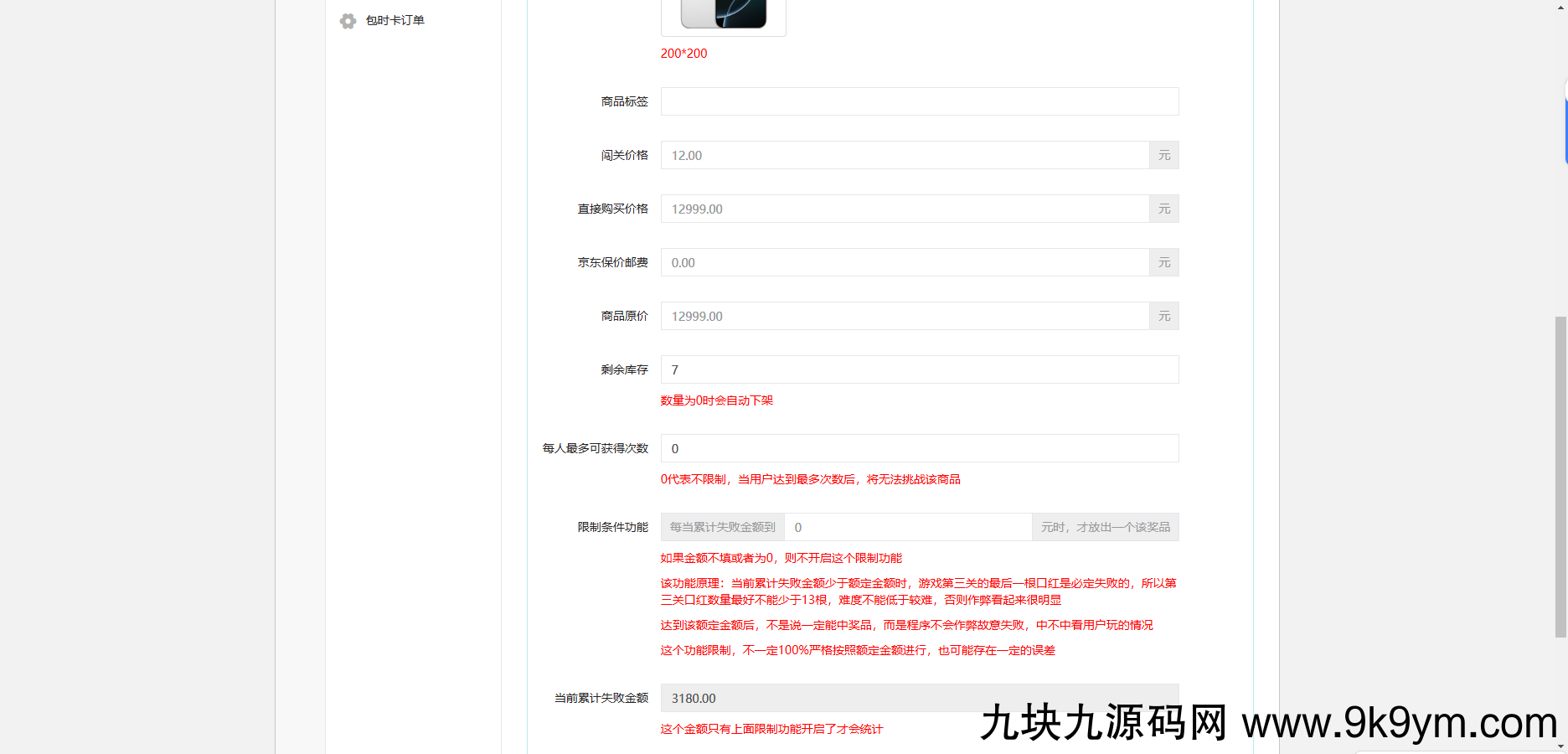
Task: Click the 每当累计失败金额到 placeholder box
Action: coord(721,527)
